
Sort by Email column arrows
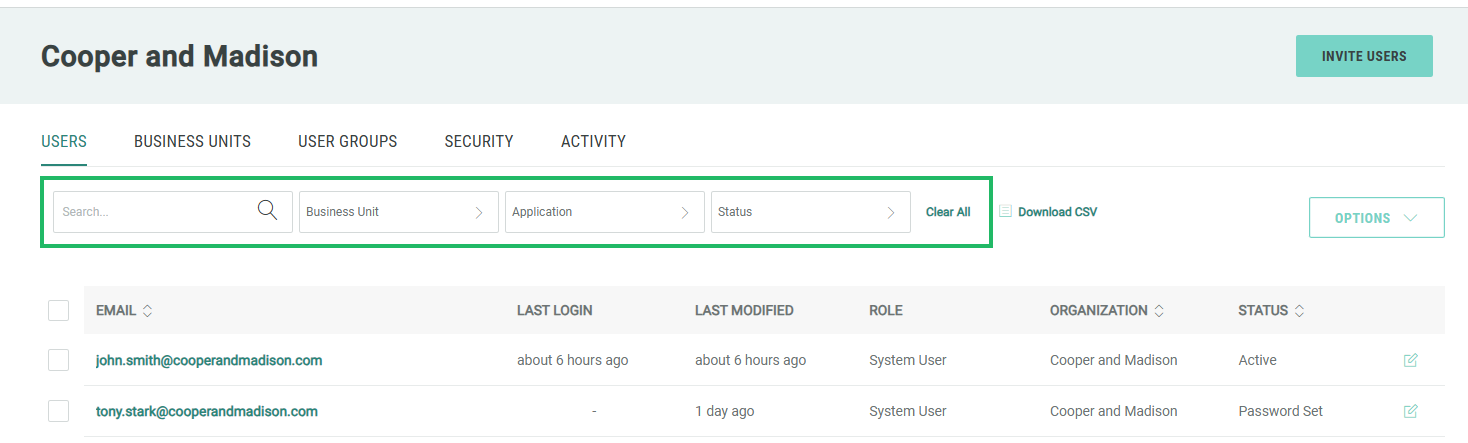(x=148, y=311)
